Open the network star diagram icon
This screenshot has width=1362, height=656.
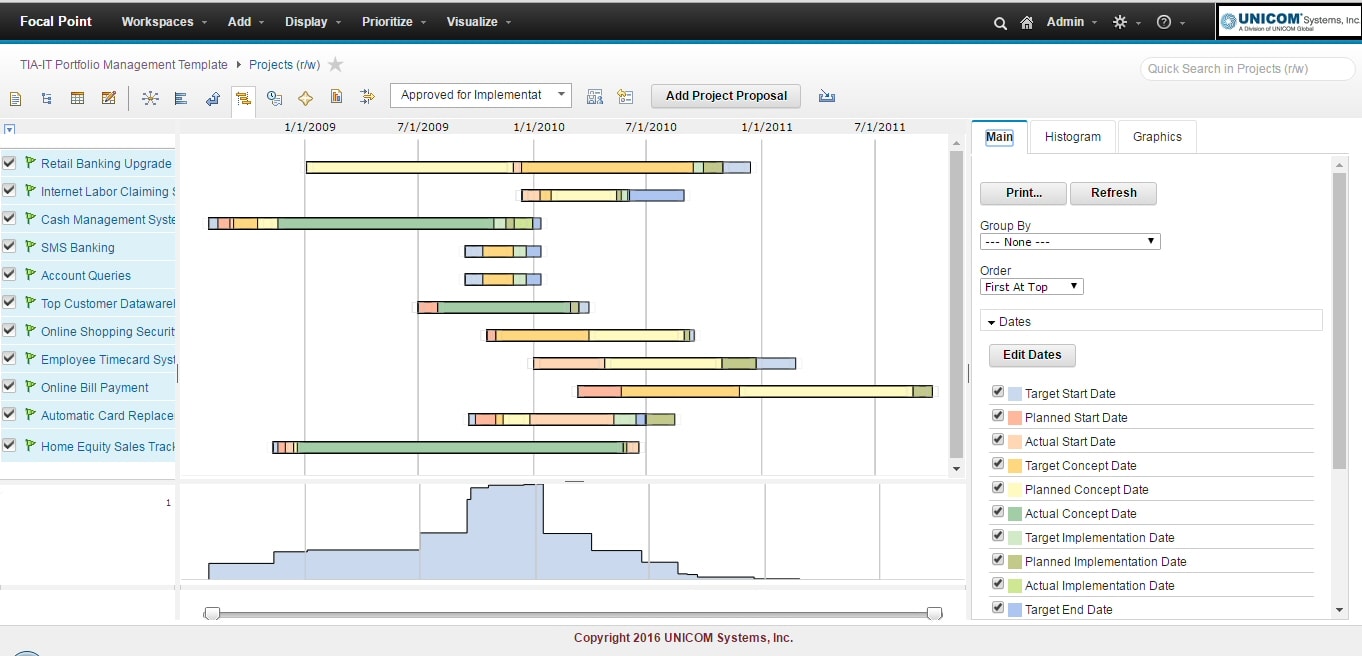click(150, 98)
